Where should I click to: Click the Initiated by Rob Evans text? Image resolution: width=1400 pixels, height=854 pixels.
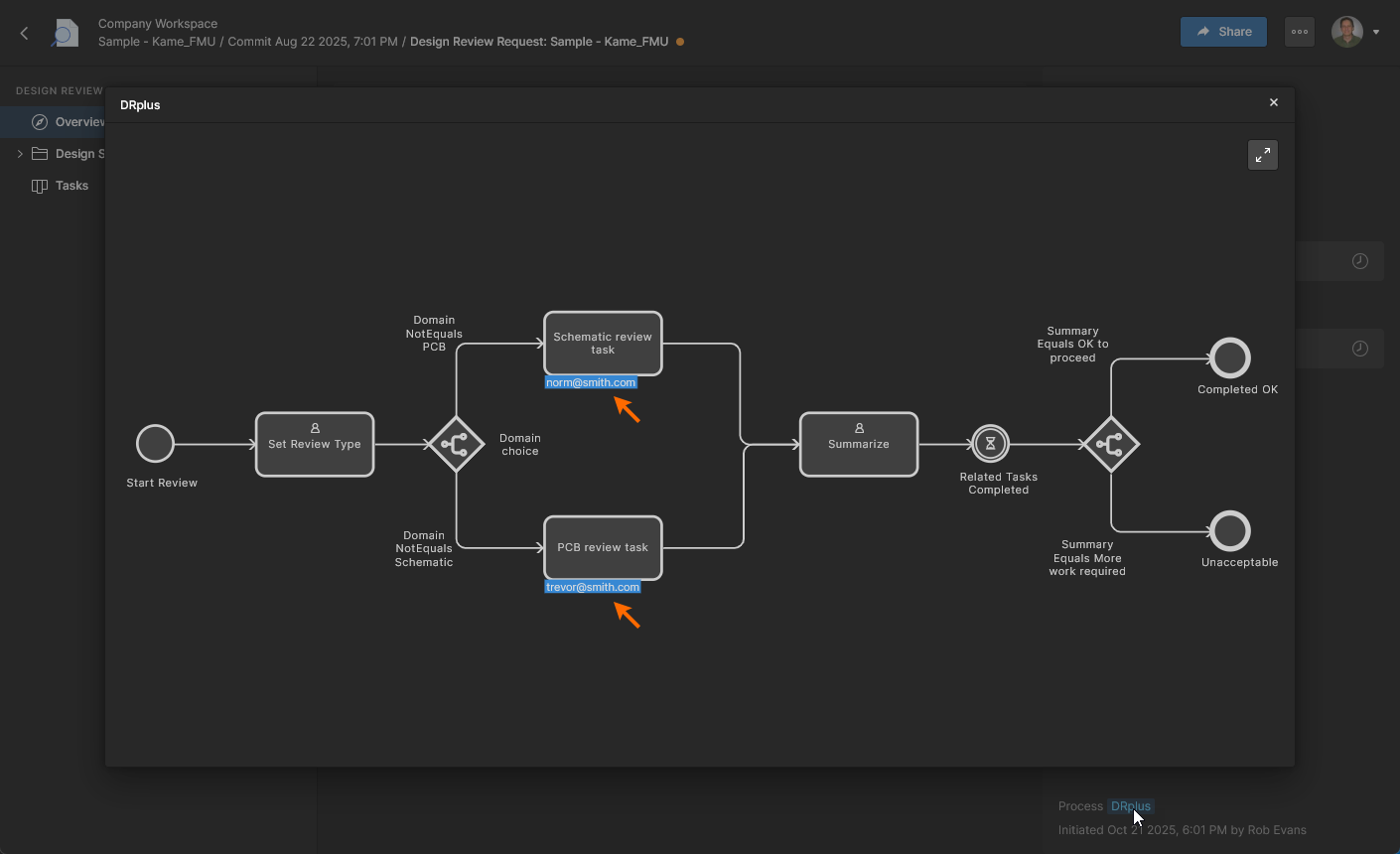coord(1183,830)
